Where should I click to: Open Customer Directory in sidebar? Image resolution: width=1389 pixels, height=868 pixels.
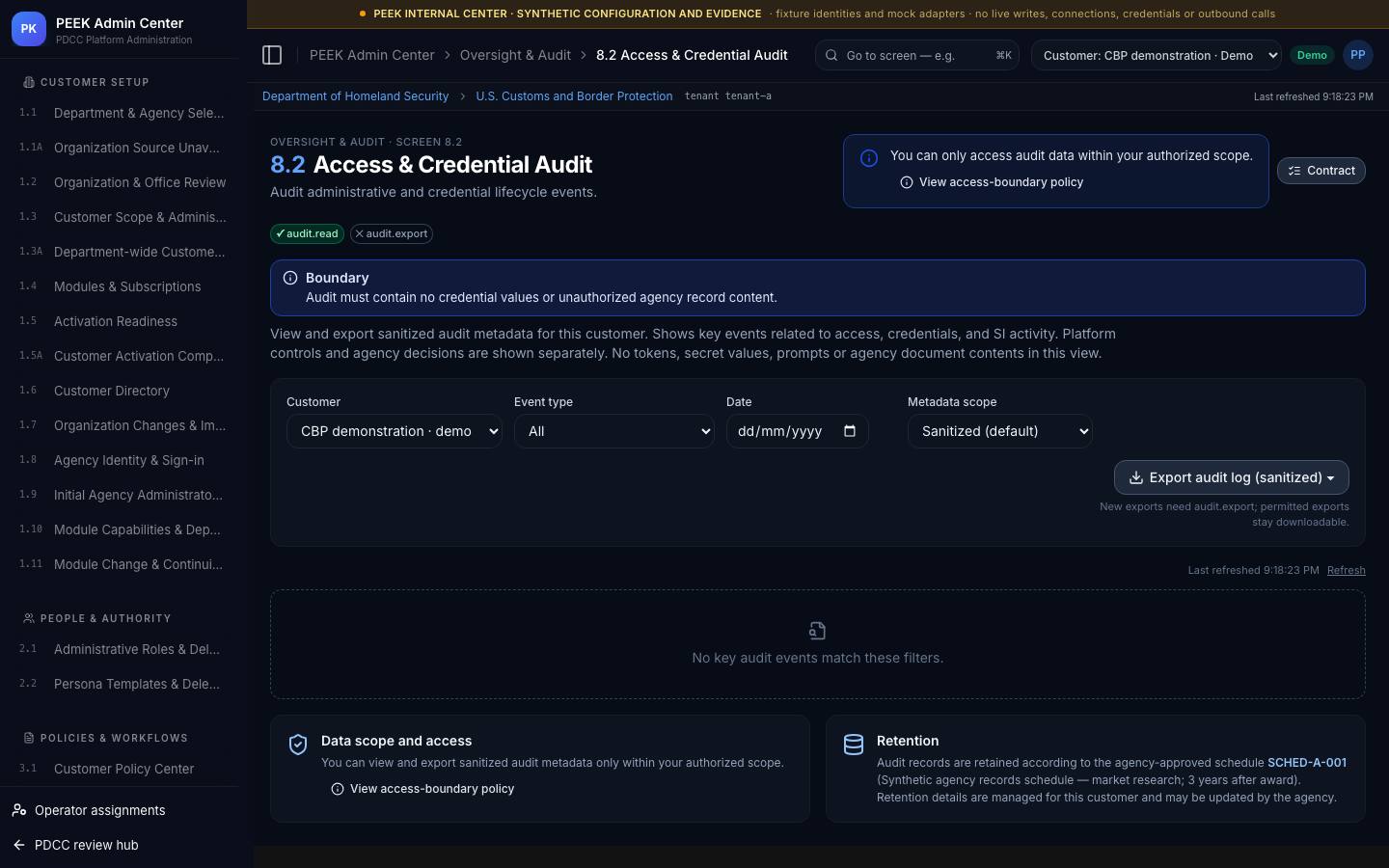click(x=112, y=391)
